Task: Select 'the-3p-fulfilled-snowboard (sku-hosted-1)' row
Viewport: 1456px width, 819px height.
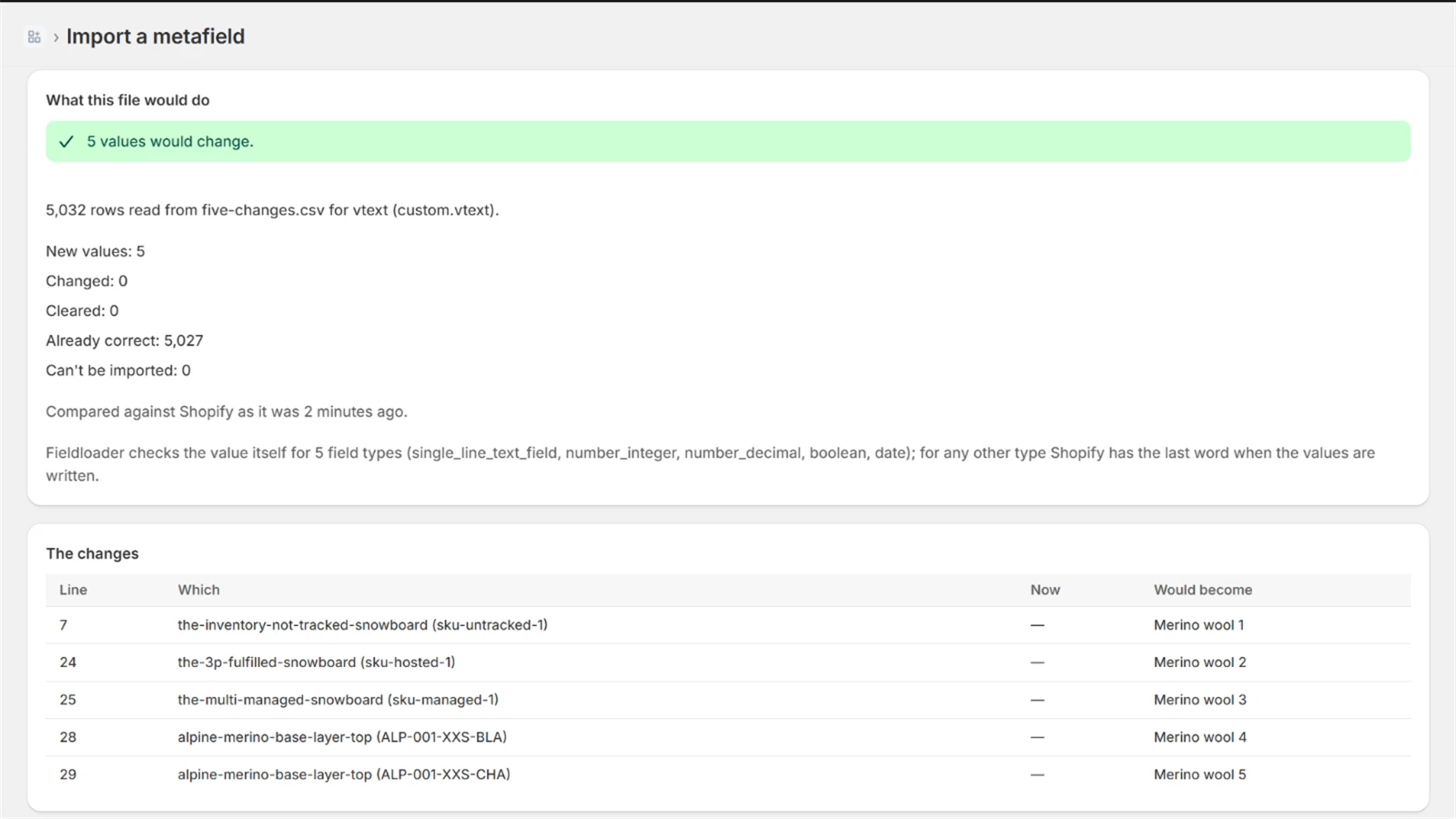Action: point(728,662)
